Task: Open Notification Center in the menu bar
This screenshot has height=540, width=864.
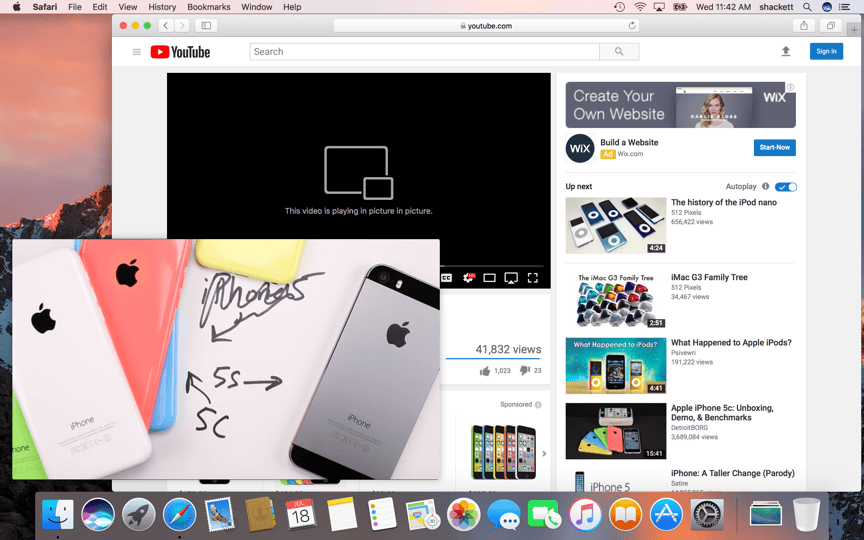Action: coord(844,7)
